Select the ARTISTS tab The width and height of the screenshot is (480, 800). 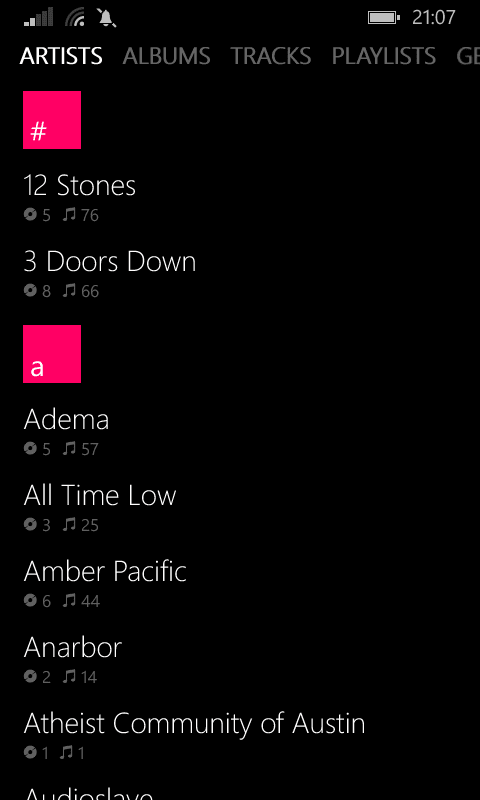[61, 56]
